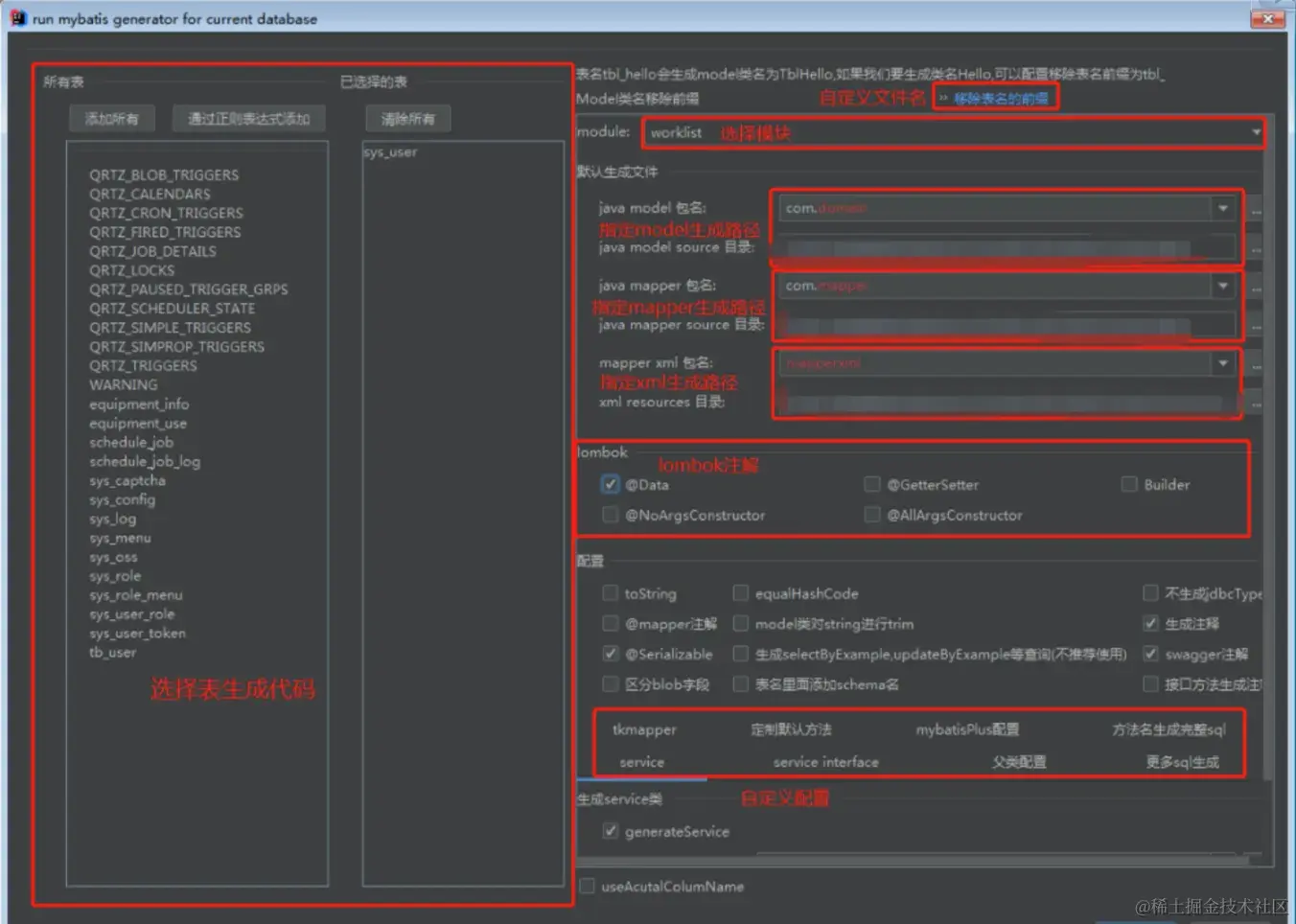Switch to the mybatisPlus配置 tab
This screenshot has height=924, width=1296.
click(967, 729)
